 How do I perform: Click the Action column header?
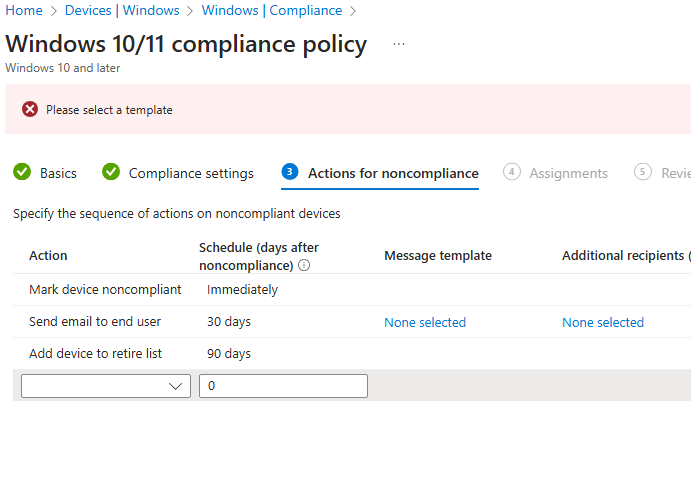(x=48, y=256)
